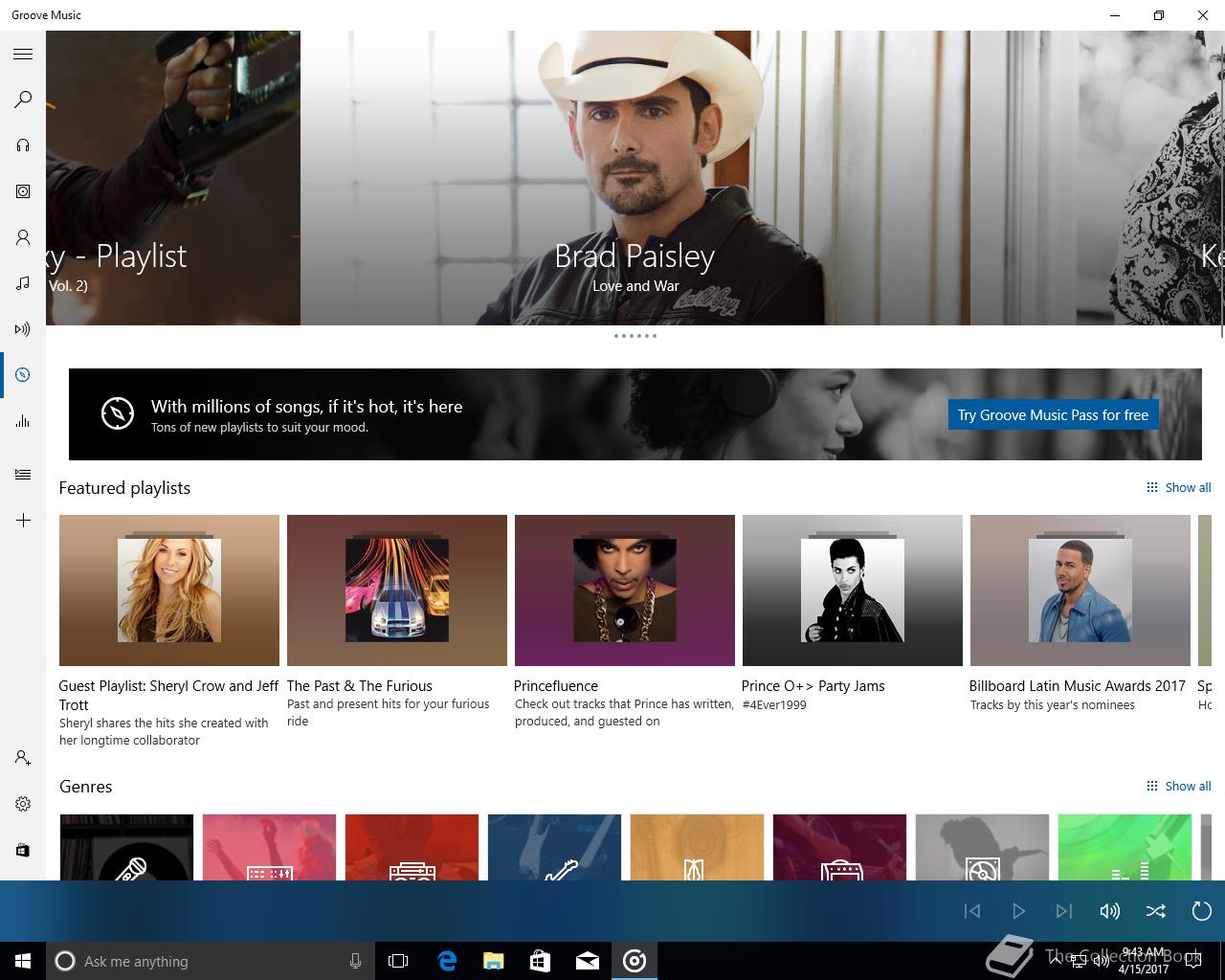This screenshot has height=980, width=1225.
Task: Open the red genre tile with boombox icon
Action: tap(412, 847)
